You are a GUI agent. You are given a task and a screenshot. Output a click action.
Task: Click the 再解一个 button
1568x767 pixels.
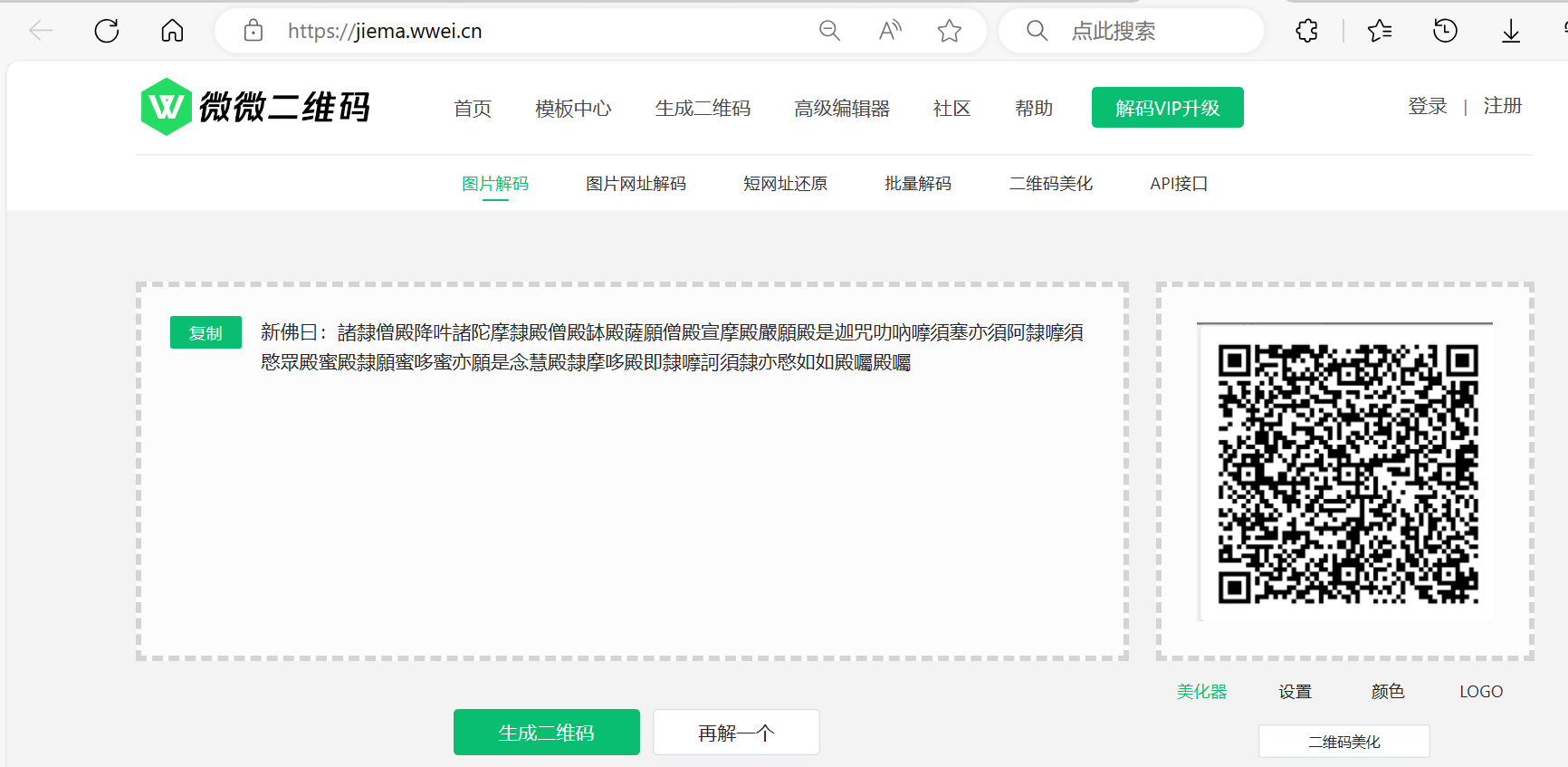coord(736,732)
